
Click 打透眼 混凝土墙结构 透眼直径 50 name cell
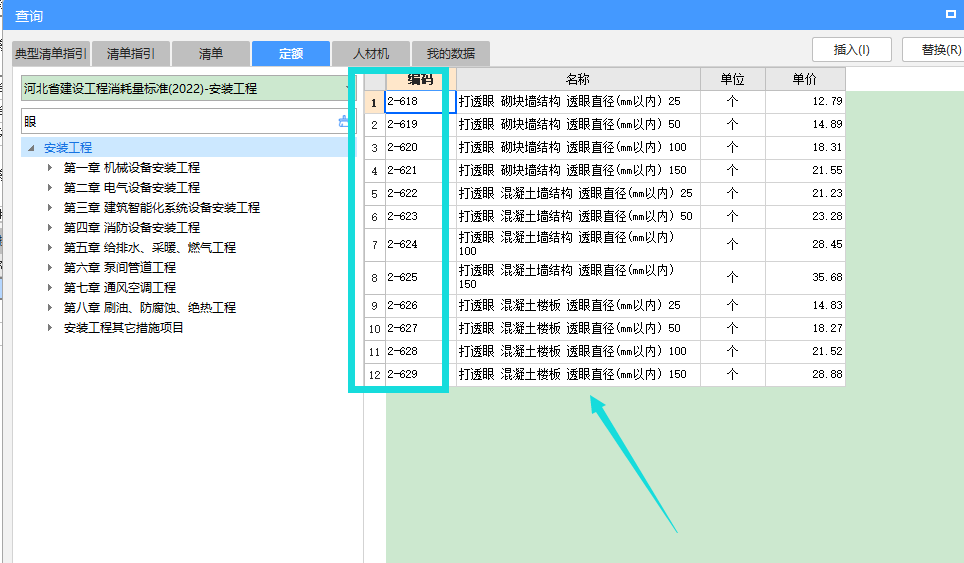578,216
